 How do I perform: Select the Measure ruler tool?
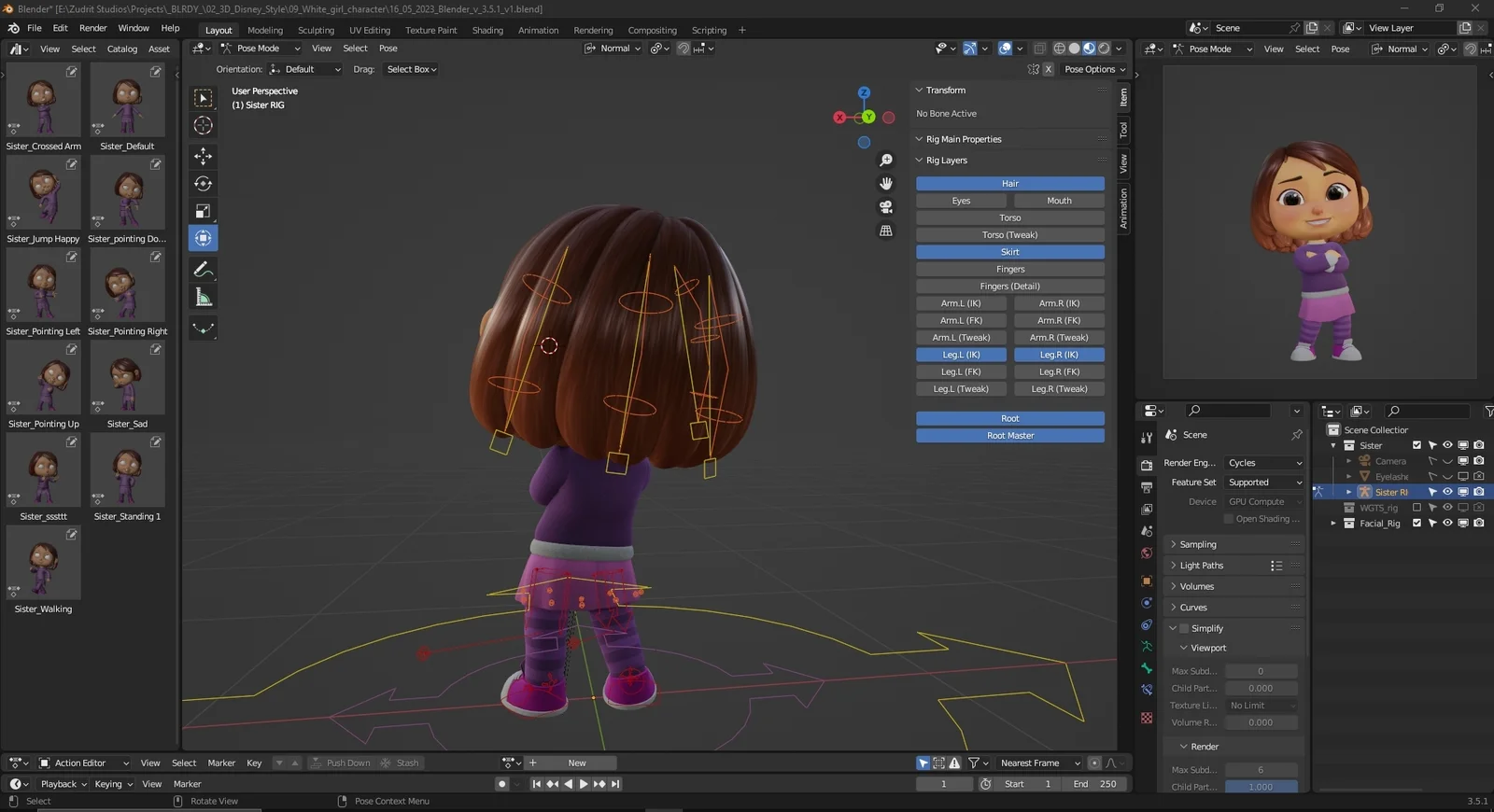coord(203,298)
